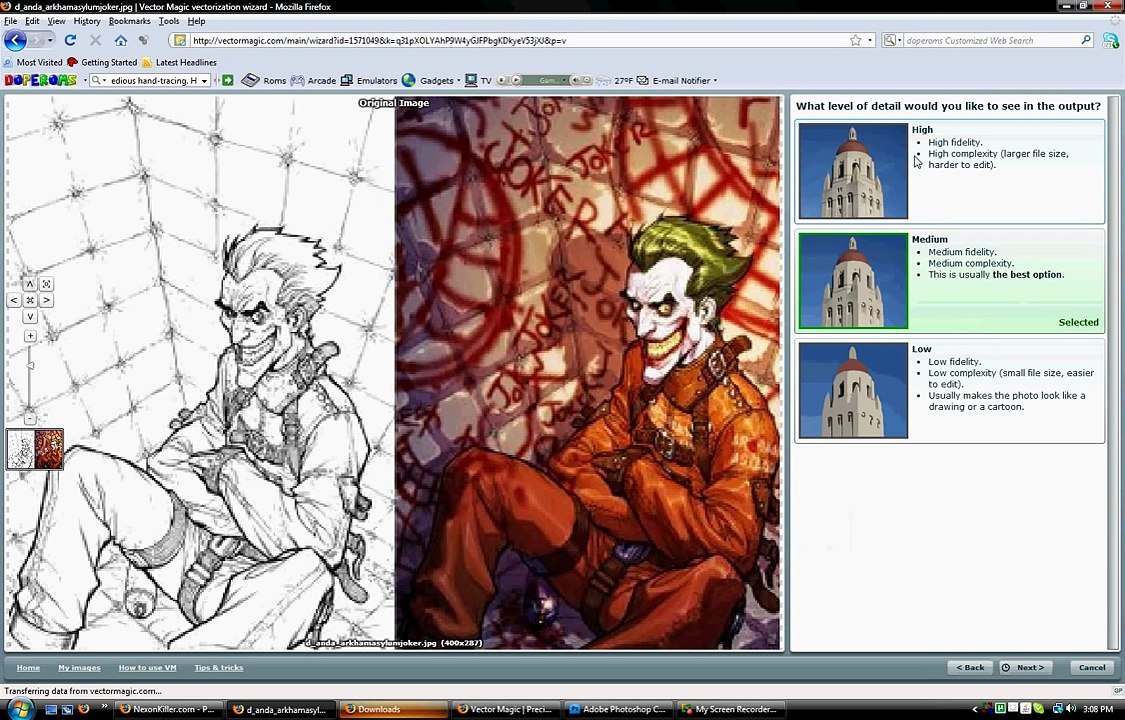Switch to the Downloads taskbar window
The width and height of the screenshot is (1125, 720).
tap(392, 709)
